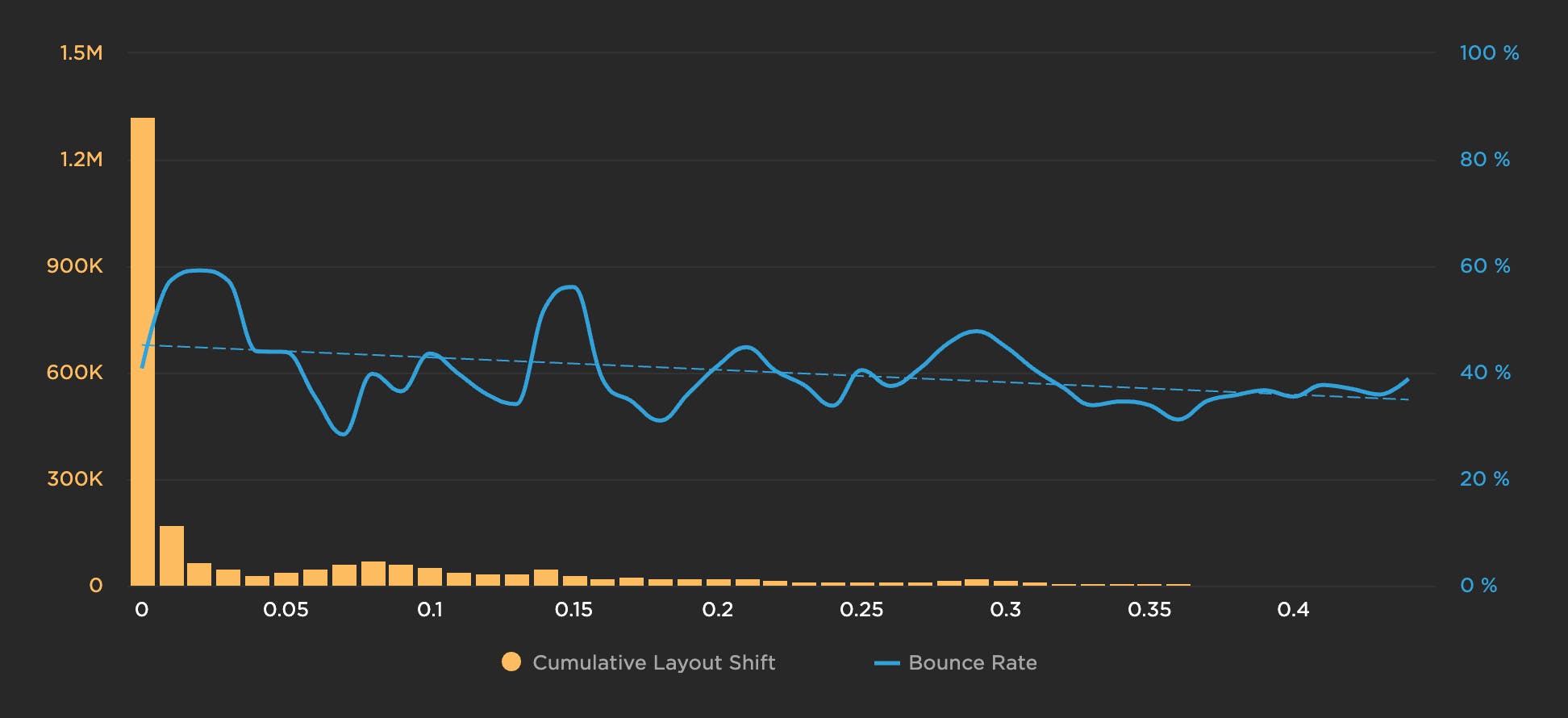
Task: Click the 0.05 x-axis tick label
Action: point(286,610)
